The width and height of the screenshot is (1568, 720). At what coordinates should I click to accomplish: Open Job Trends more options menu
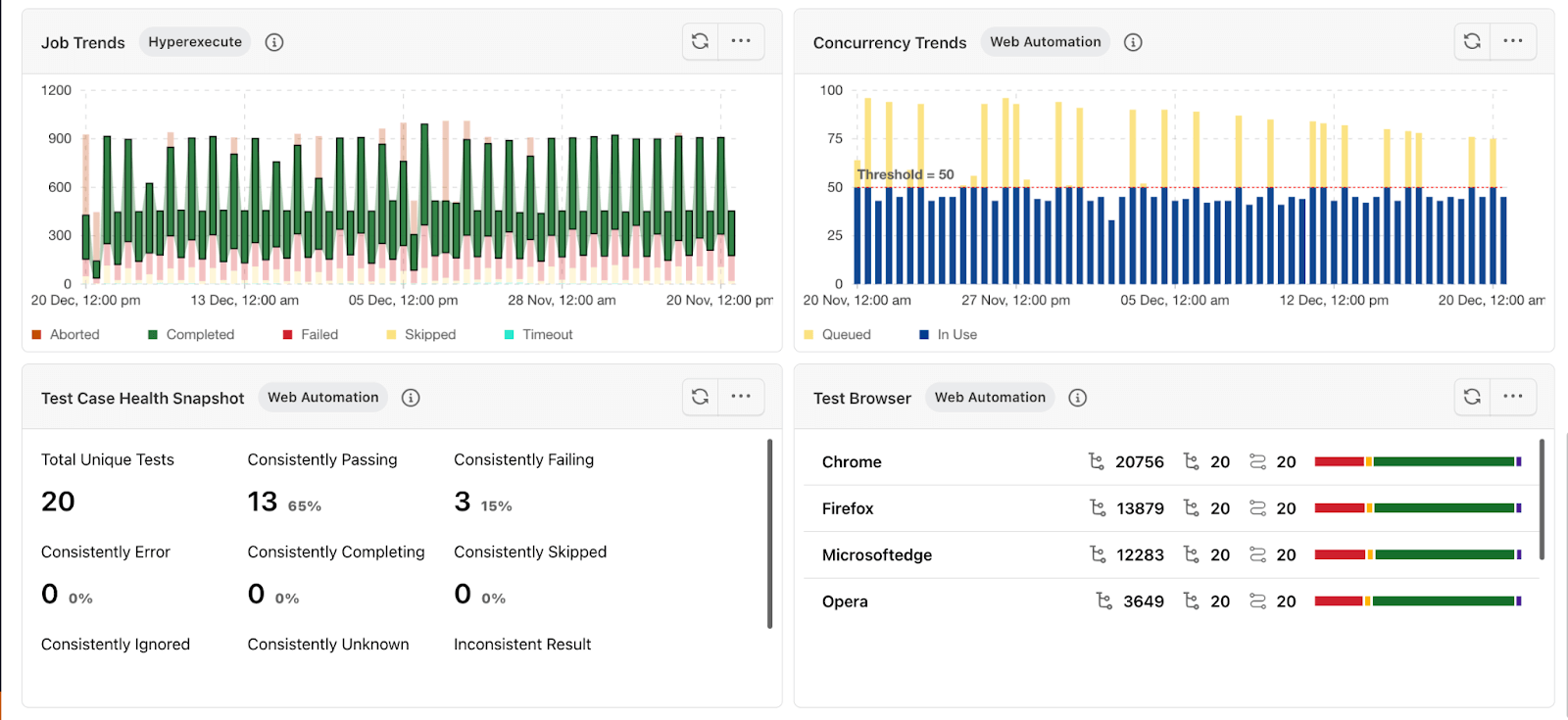(741, 41)
